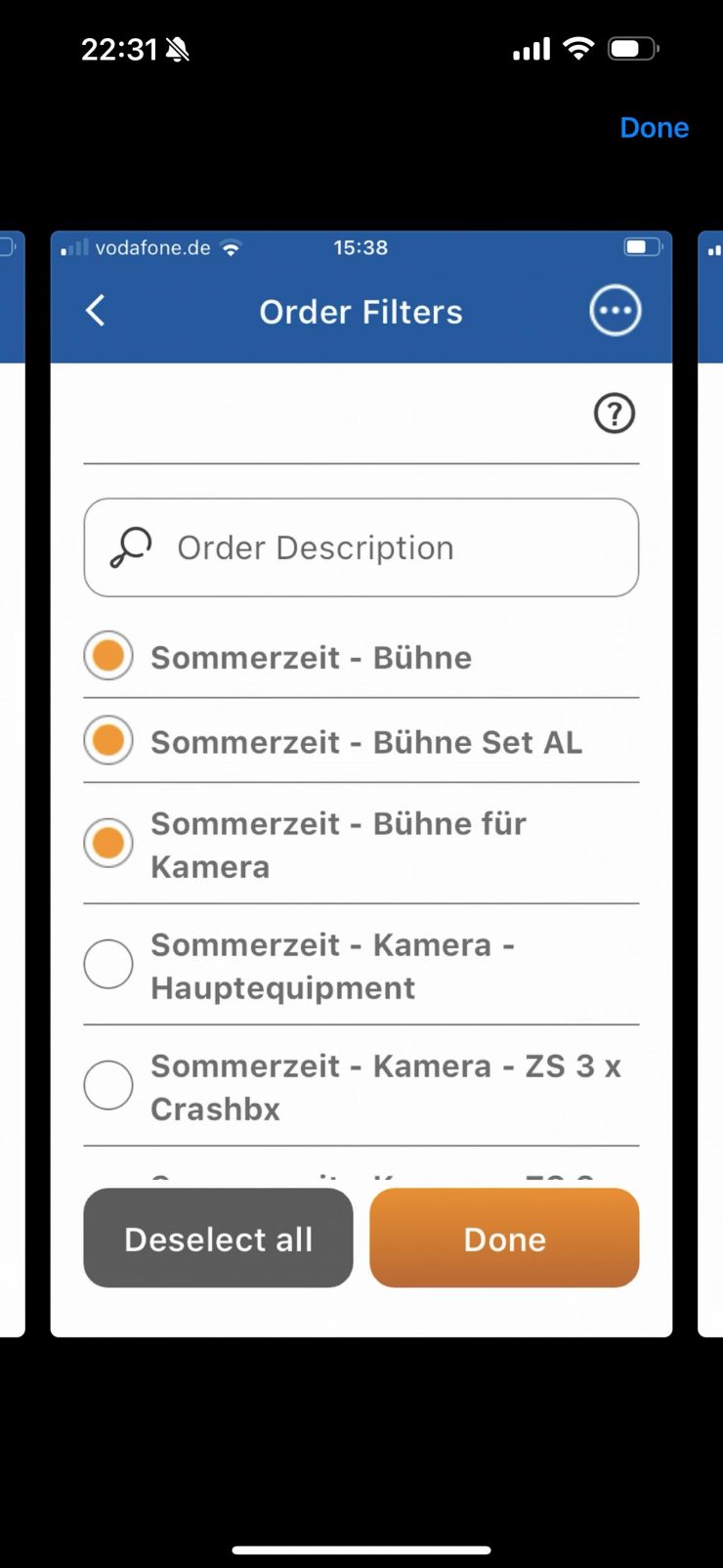
Task: Tap the magnifying glass search icon
Action: (x=131, y=547)
